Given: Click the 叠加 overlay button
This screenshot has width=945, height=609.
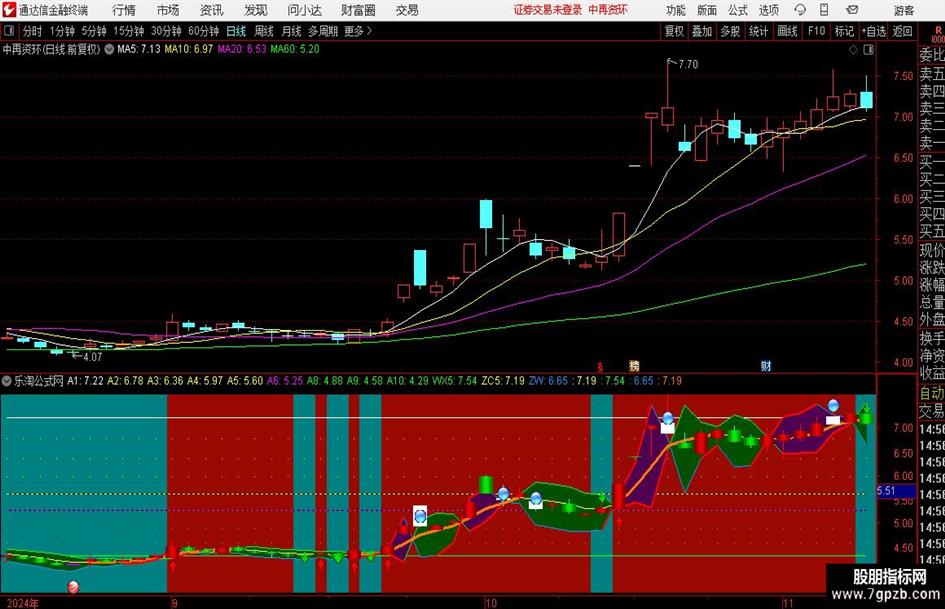Looking at the screenshot, I should 702,31.
